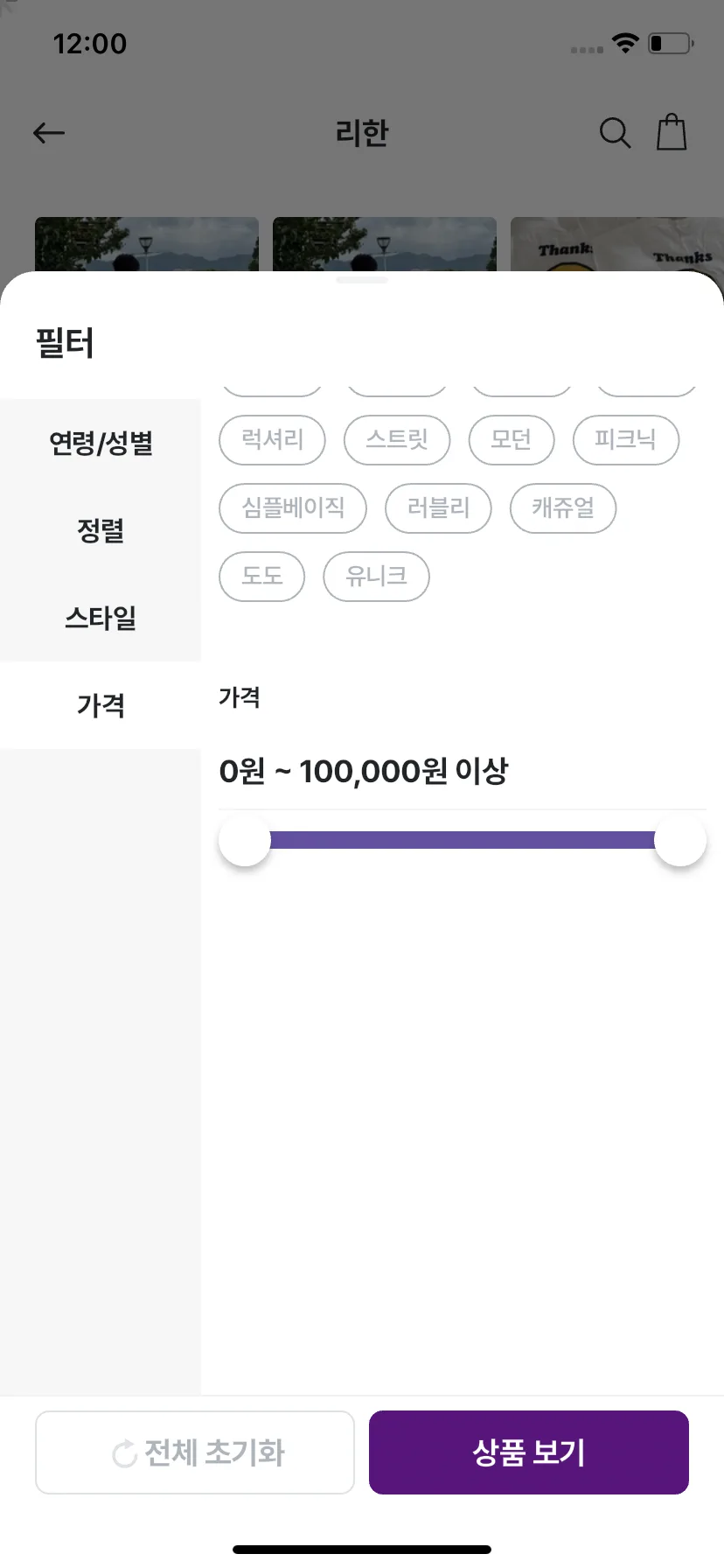Click the 상품 보기 button
724x1568 pixels.
click(x=529, y=1452)
